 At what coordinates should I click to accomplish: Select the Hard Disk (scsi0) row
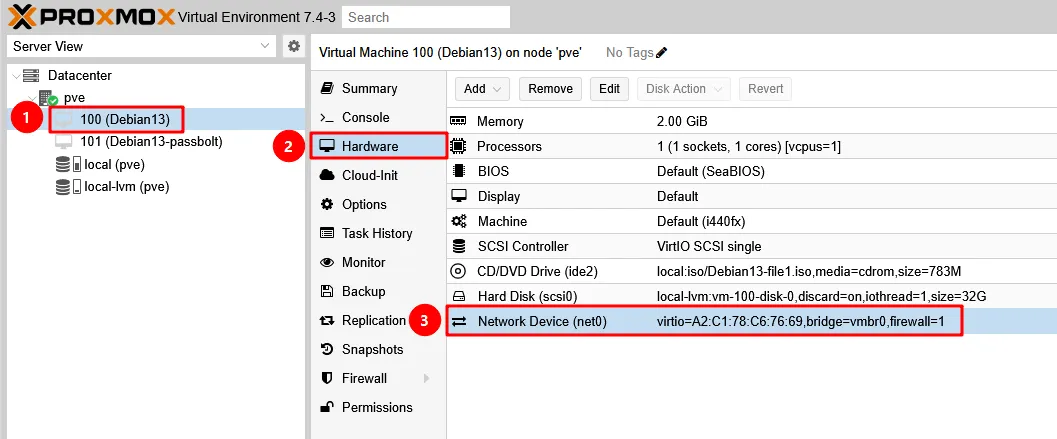pyautogui.click(x=752, y=296)
